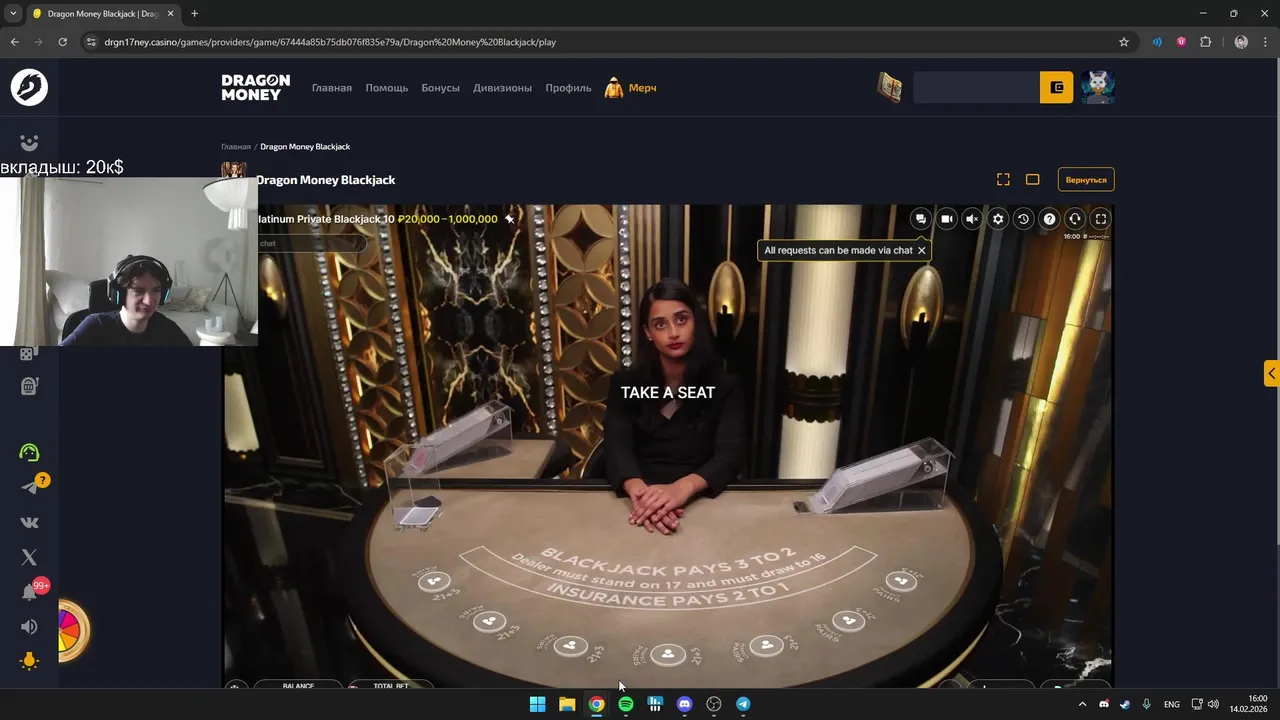Click TAKE A SEAT prompt
The image size is (1280, 720).
[668, 392]
